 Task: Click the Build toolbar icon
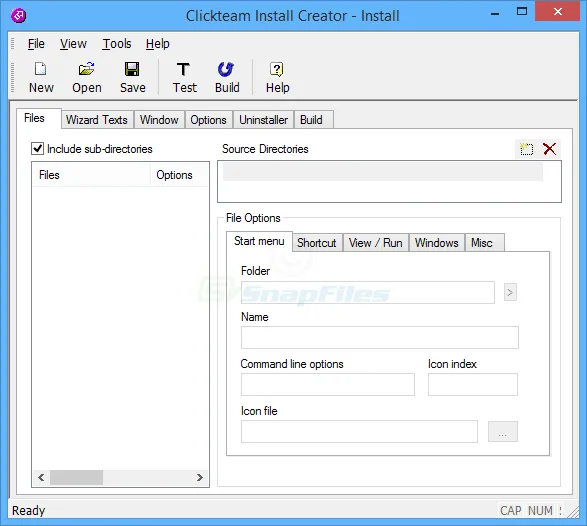pos(226,69)
